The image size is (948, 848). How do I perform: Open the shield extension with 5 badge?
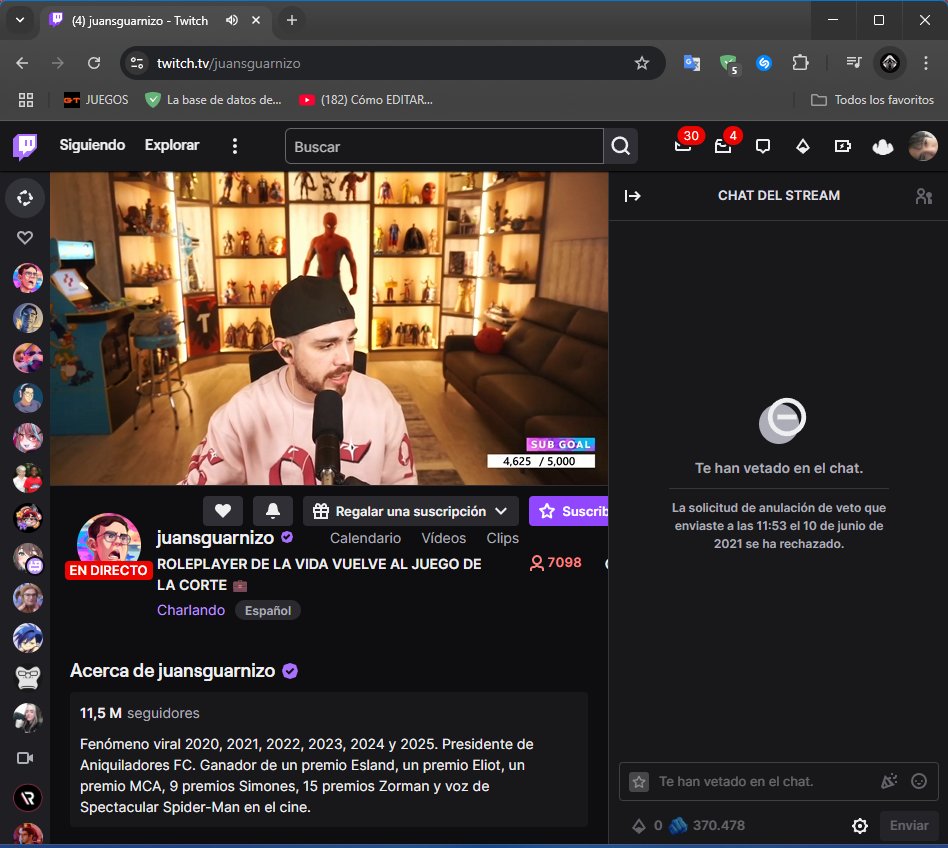click(x=728, y=63)
